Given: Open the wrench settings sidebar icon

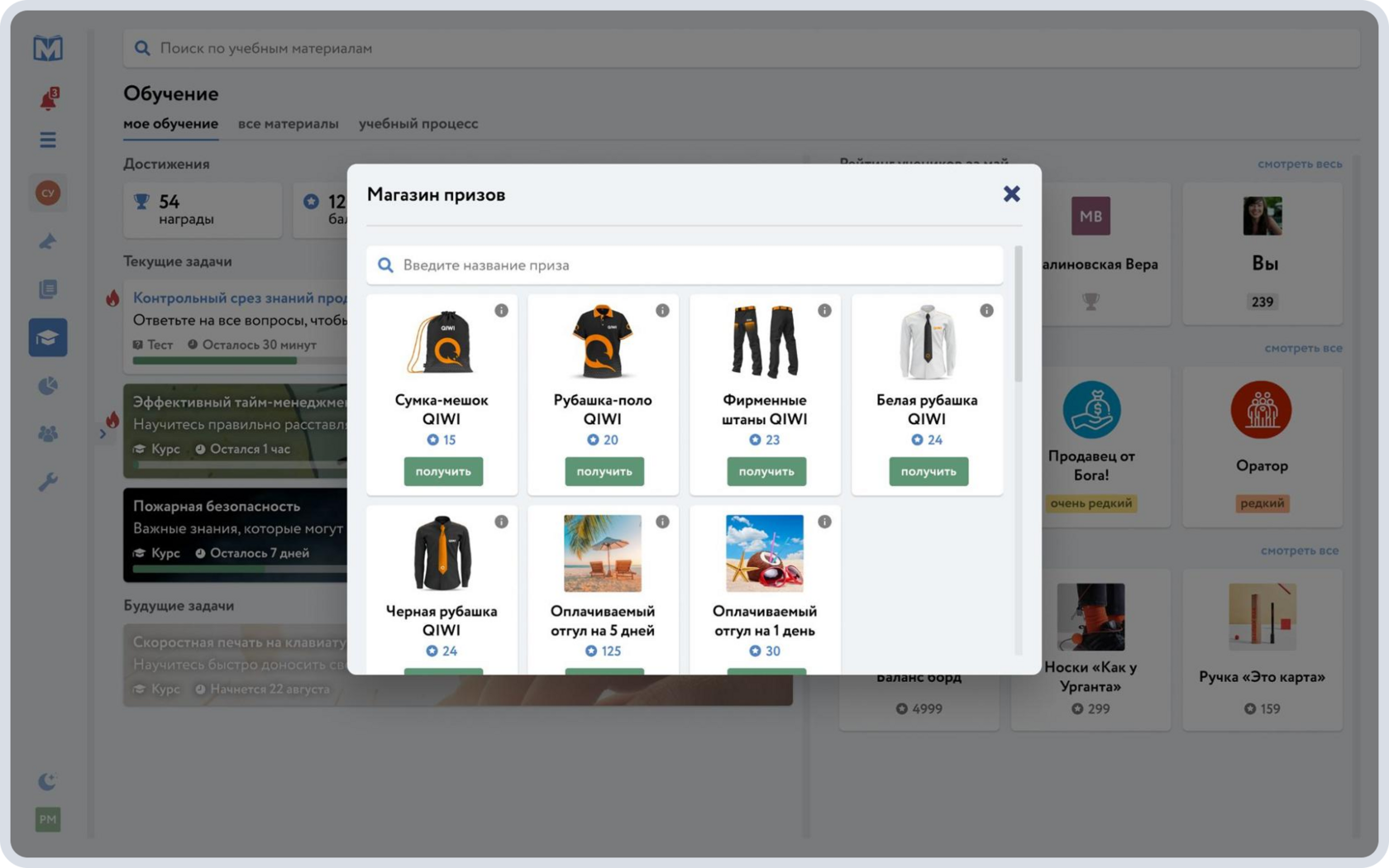Looking at the screenshot, I should [48, 482].
